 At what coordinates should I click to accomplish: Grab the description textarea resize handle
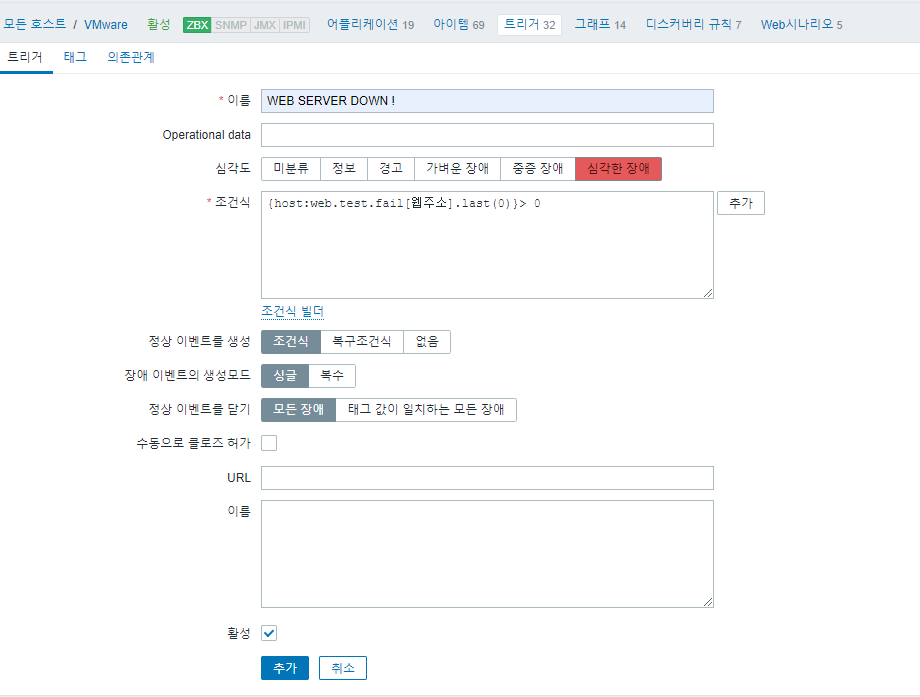point(708,602)
